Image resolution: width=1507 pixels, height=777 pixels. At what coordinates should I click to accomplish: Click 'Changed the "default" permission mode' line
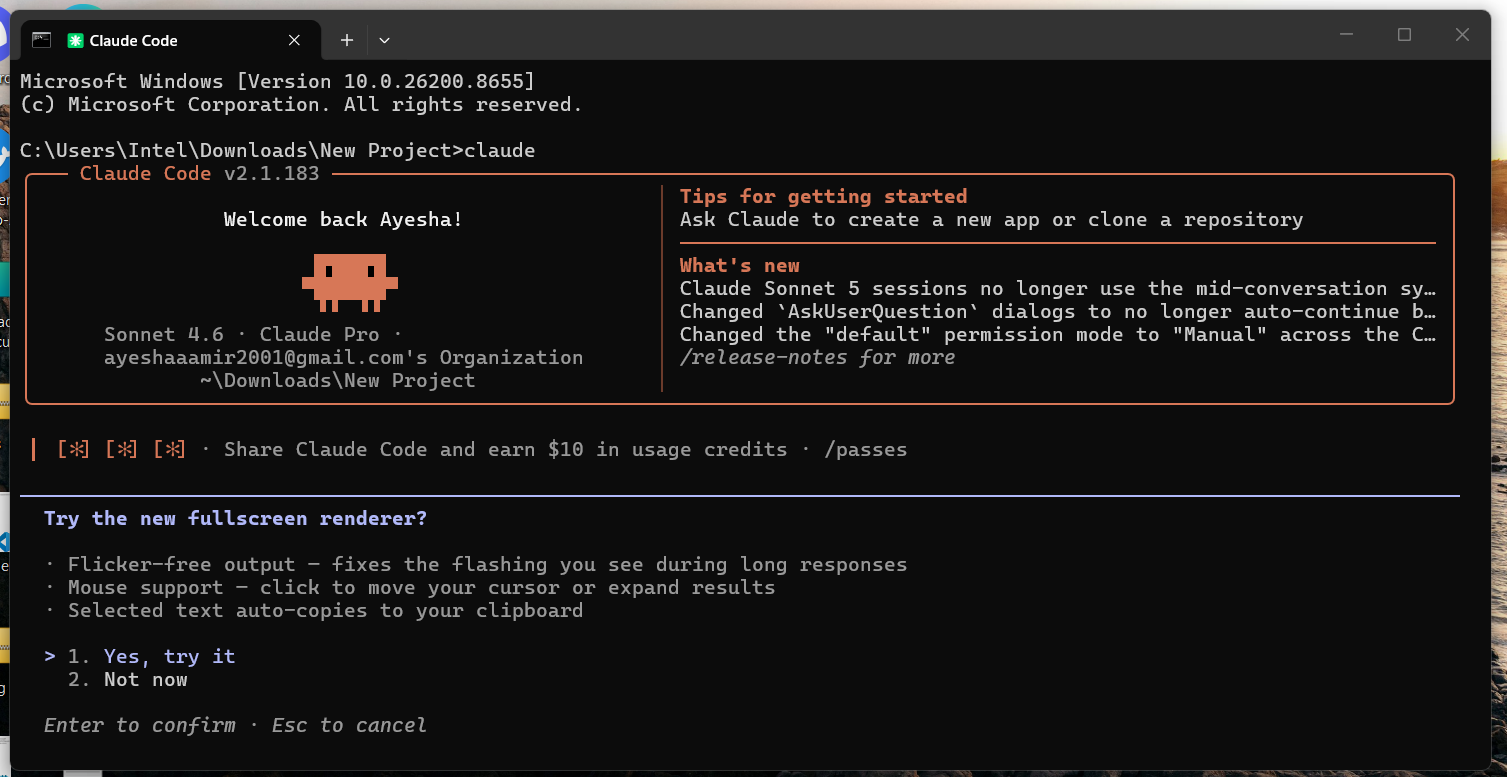[x=1058, y=334]
